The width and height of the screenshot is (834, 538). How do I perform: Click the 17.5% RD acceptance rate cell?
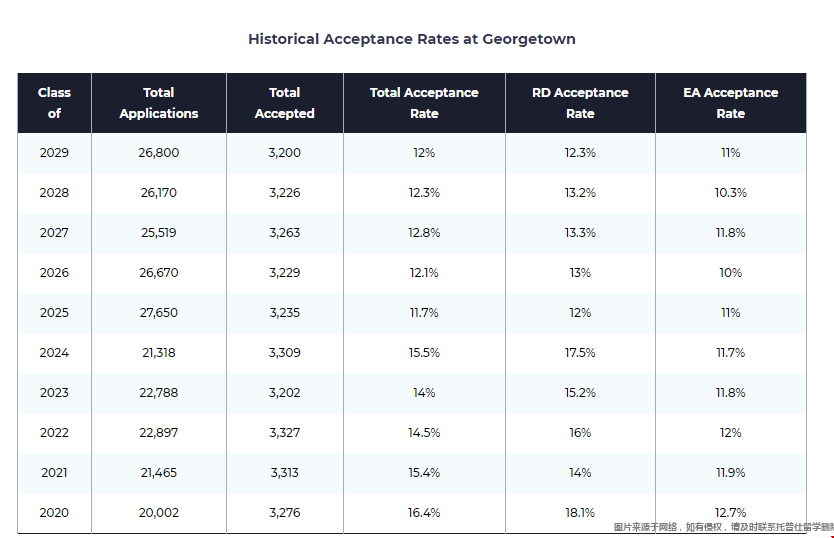[x=580, y=353]
